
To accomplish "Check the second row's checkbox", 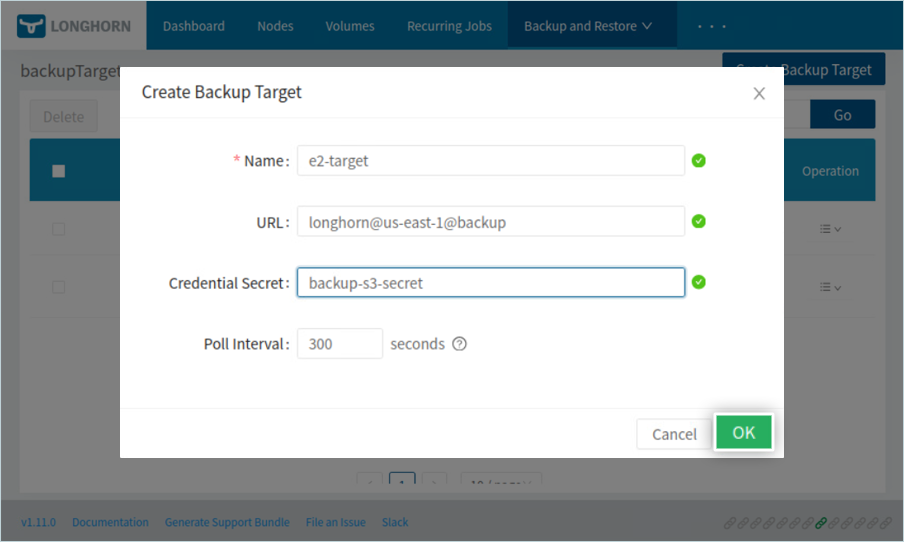I will [x=58, y=287].
